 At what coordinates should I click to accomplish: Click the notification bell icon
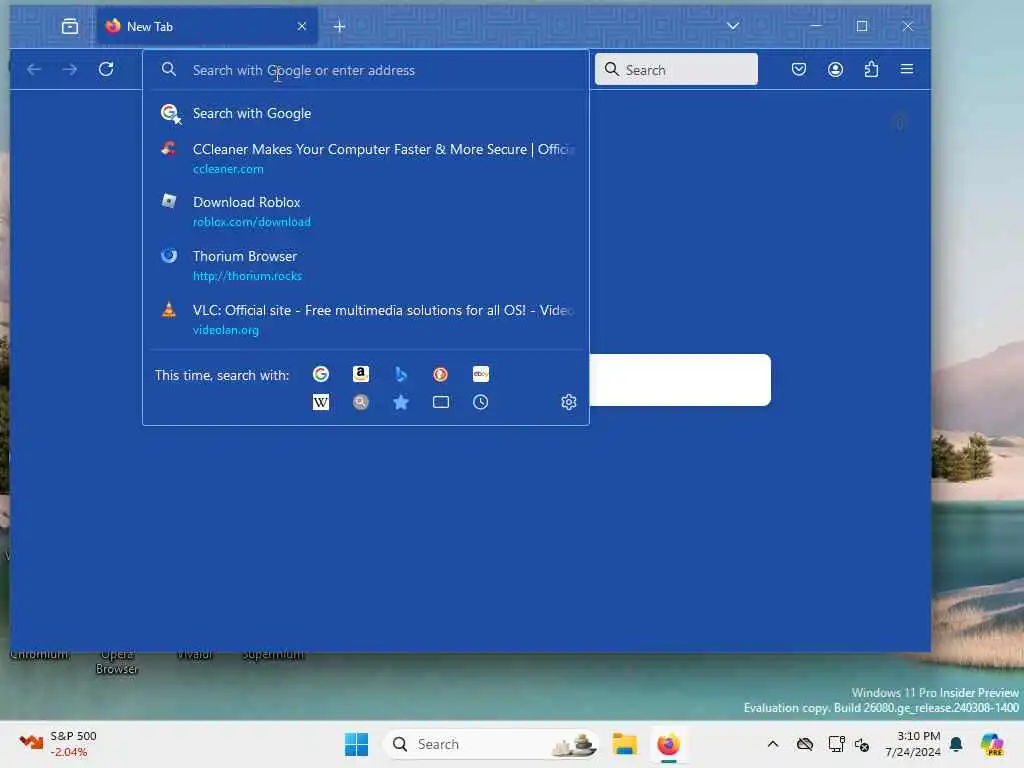(x=956, y=744)
